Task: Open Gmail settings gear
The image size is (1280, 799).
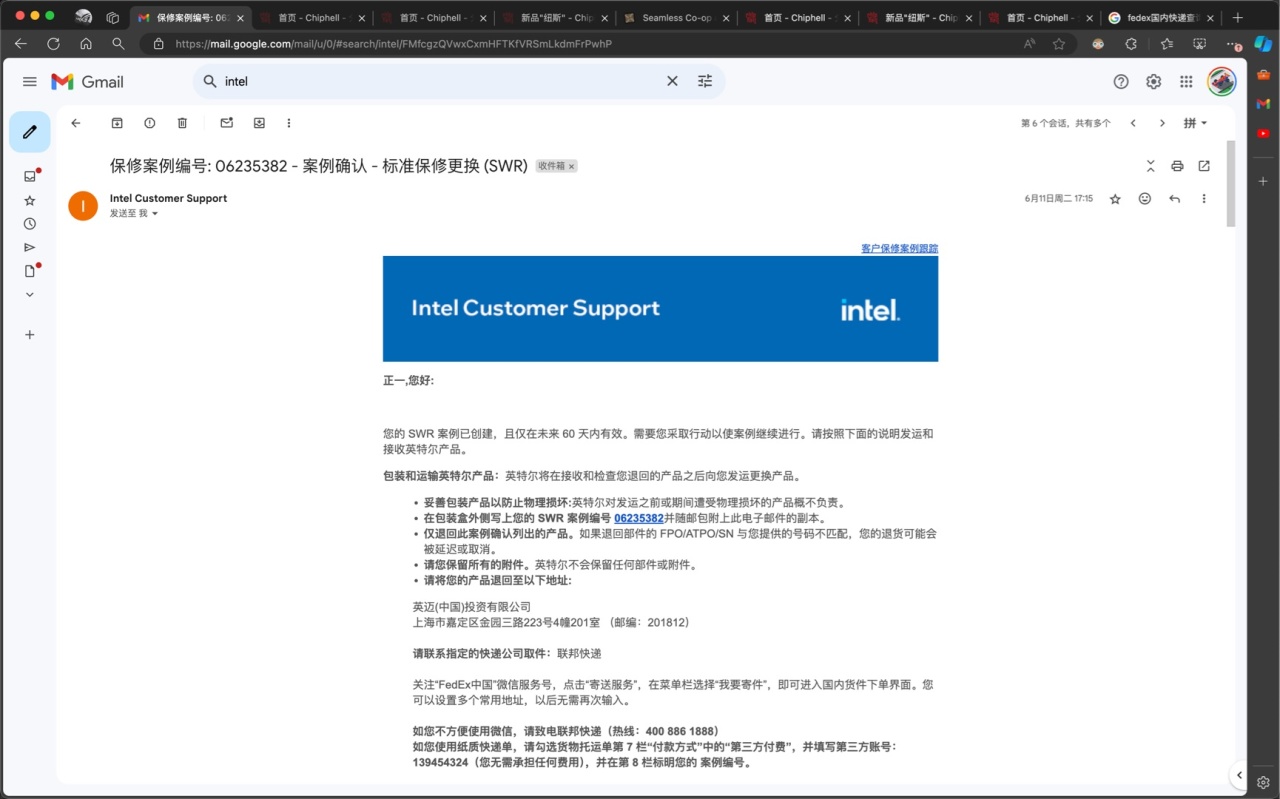Action: tap(1154, 82)
